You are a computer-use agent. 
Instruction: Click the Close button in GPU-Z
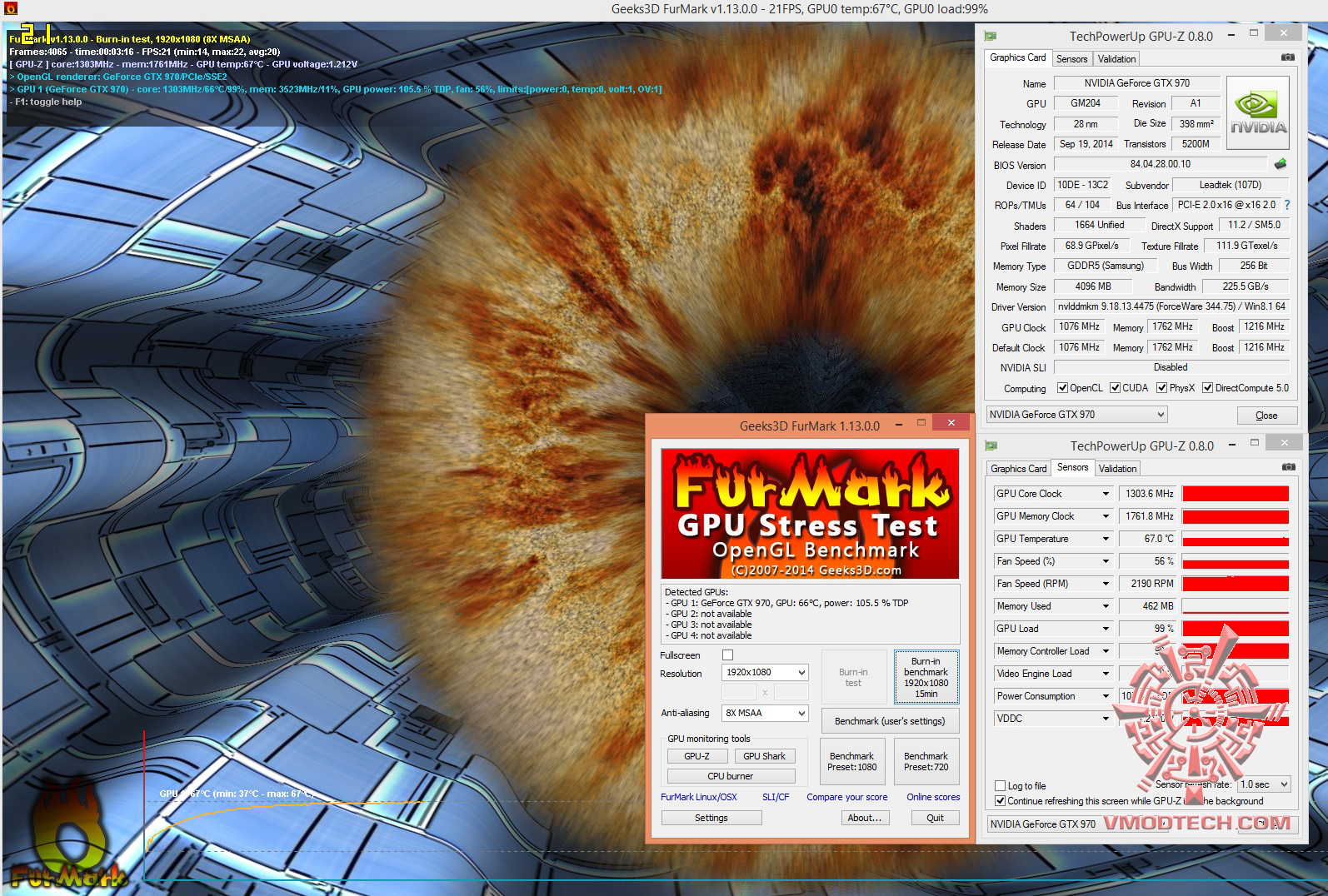click(1266, 416)
